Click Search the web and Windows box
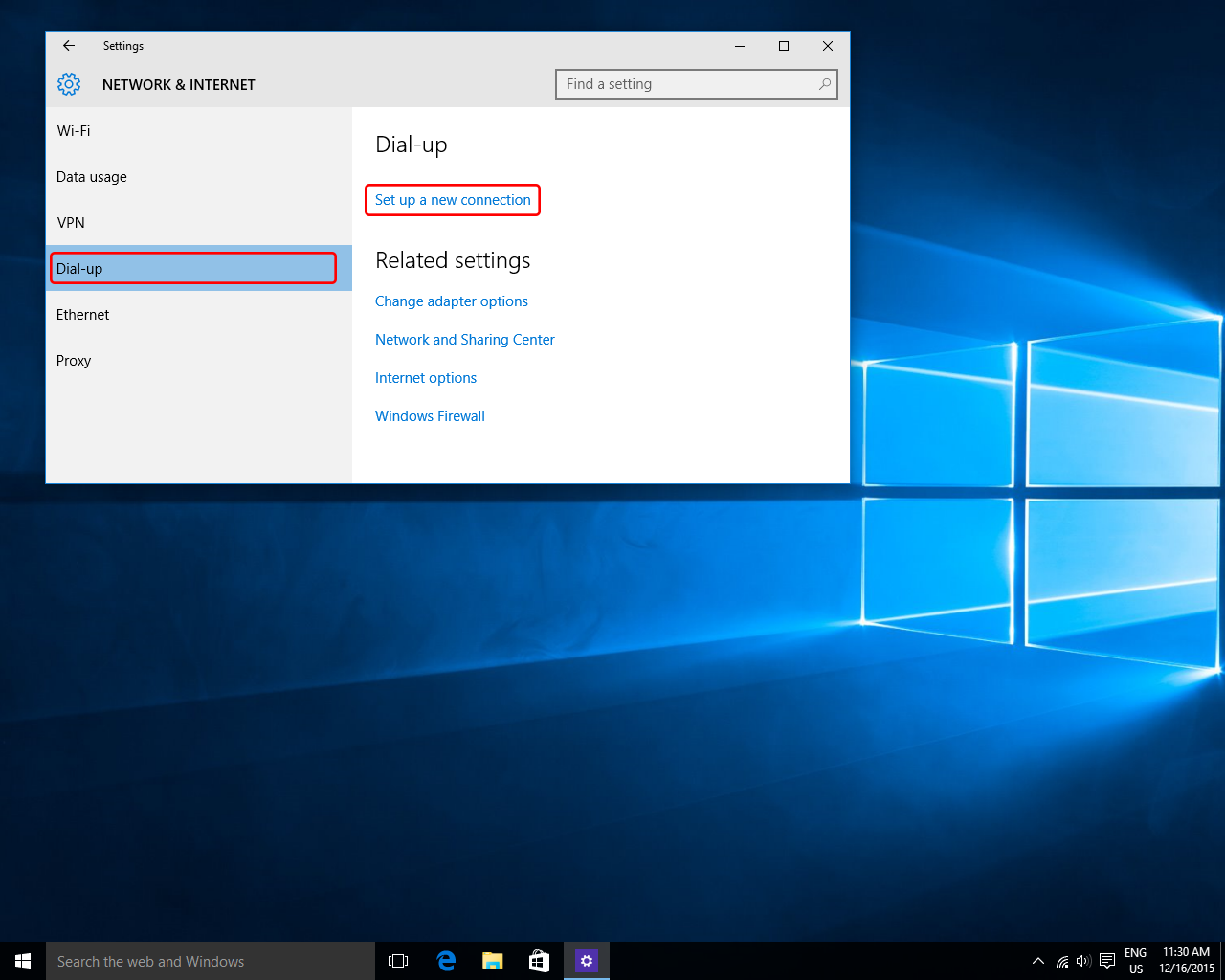 click(211, 961)
